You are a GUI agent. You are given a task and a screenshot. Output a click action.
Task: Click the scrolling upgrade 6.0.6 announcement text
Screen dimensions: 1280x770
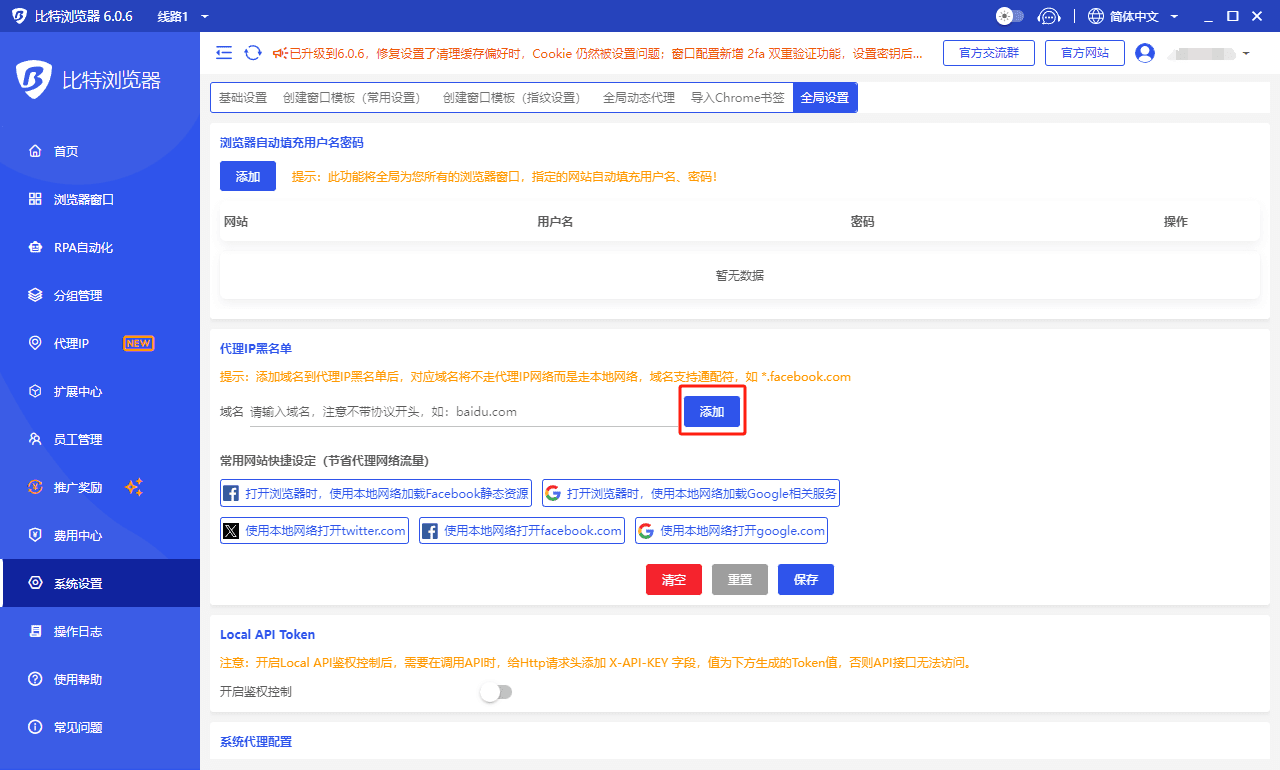coord(607,53)
